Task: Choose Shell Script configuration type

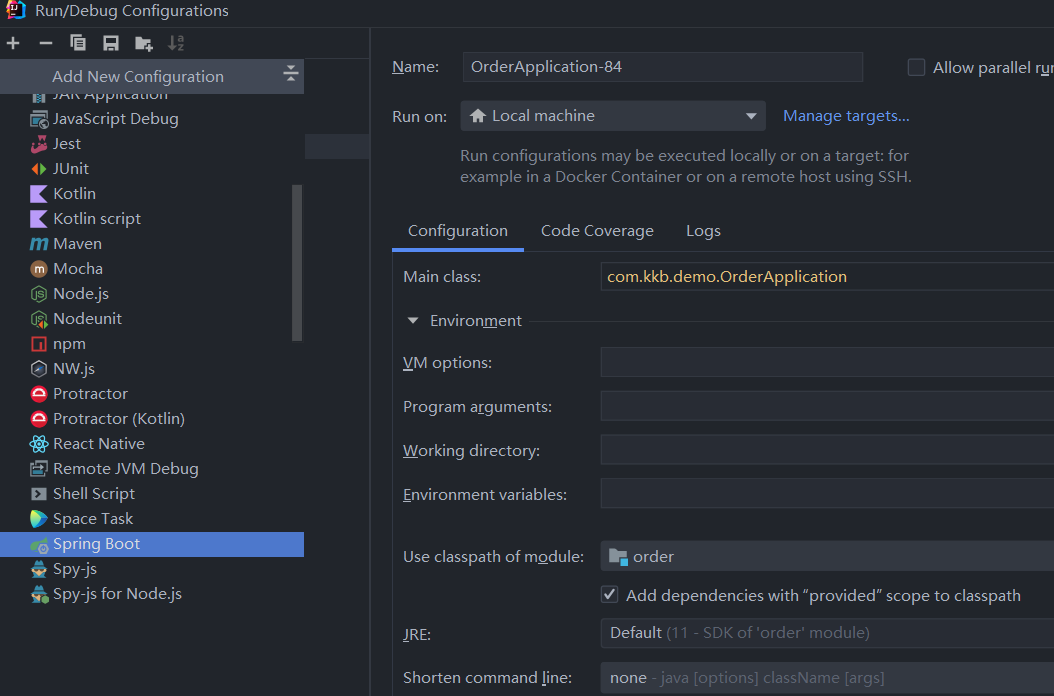Action: (x=152, y=494)
